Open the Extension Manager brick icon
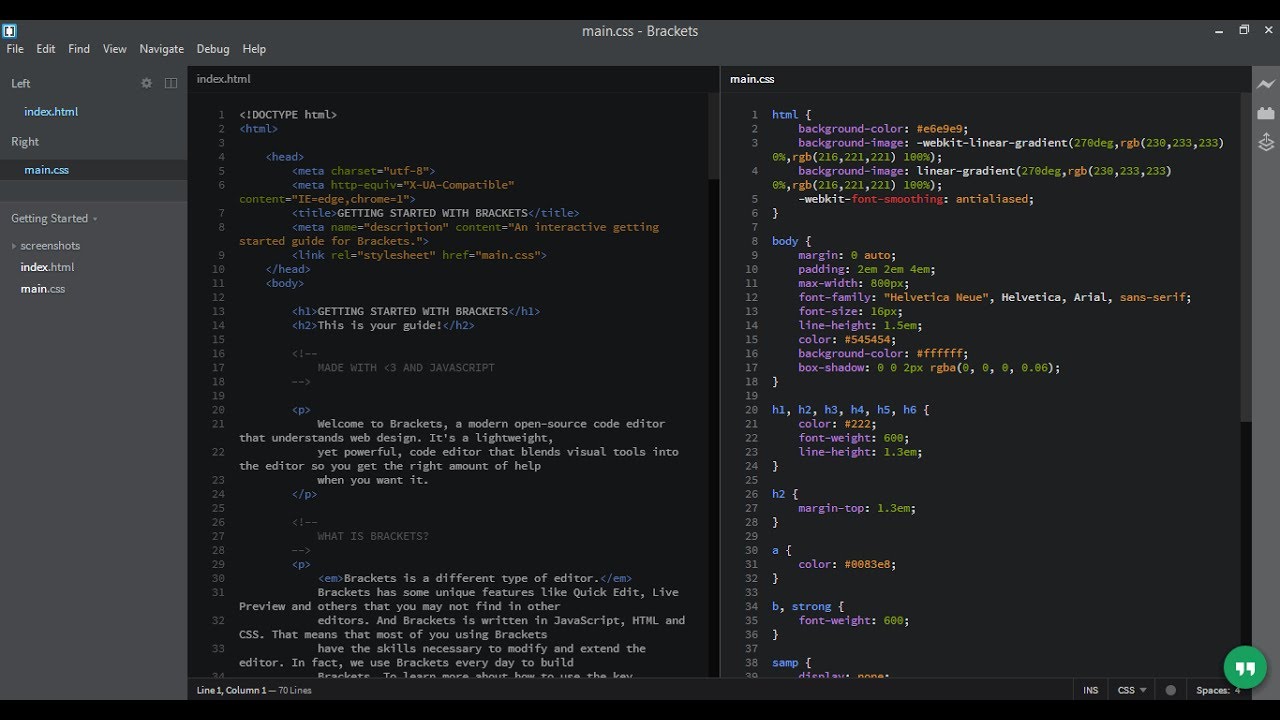 coord(1266,114)
